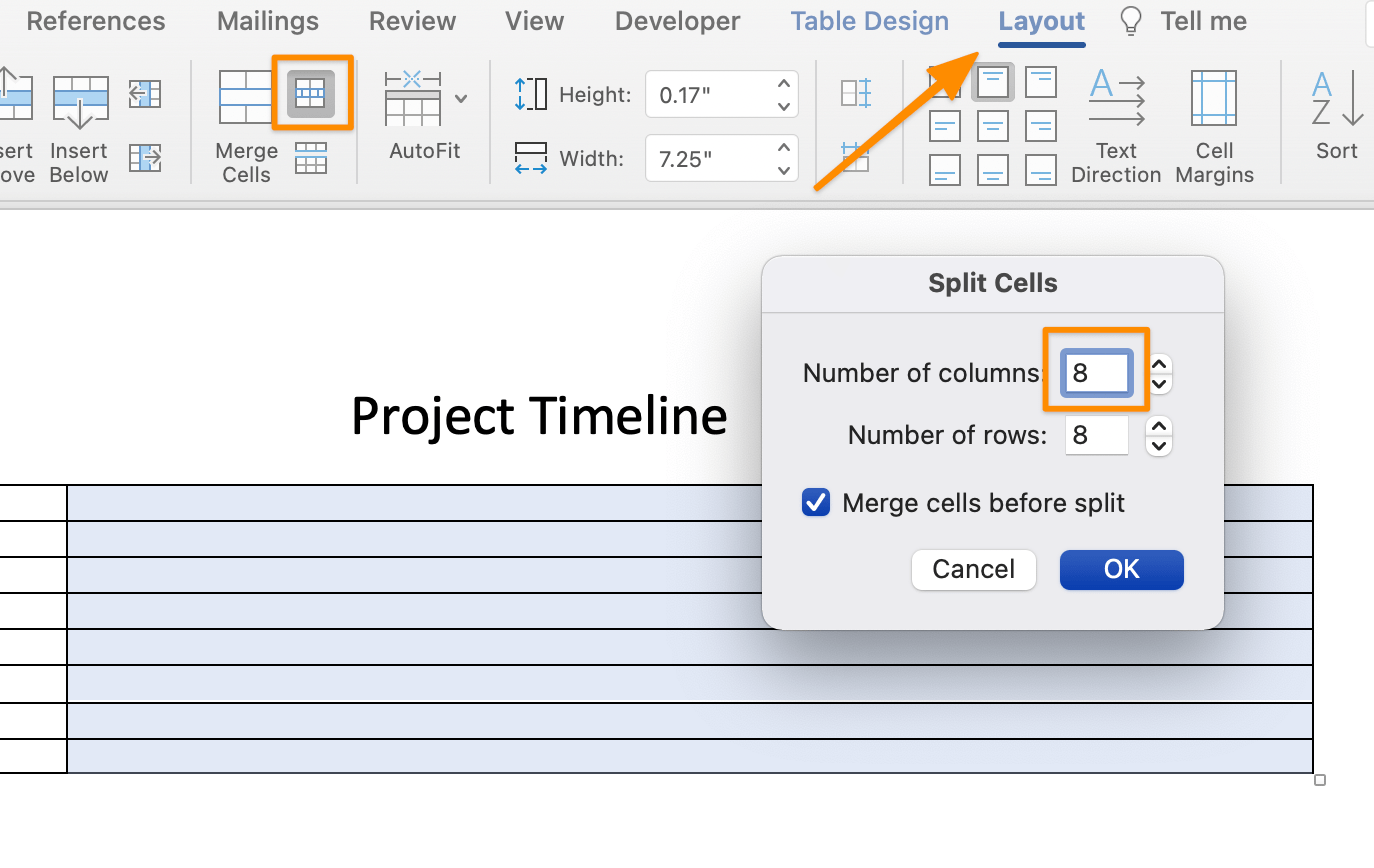The width and height of the screenshot is (1374, 868).
Task: Select the Align Top Right icon
Action: coord(1041,82)
